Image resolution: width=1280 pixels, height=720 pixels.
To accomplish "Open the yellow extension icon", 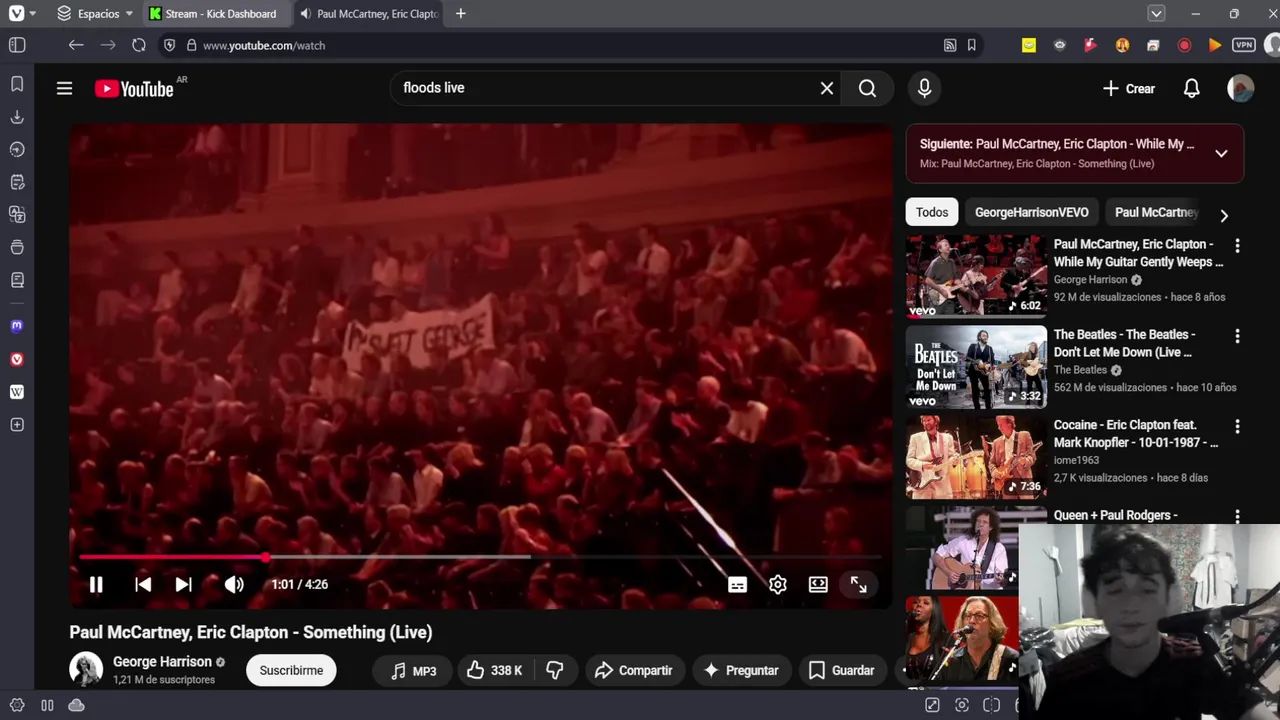I will pyautogui.click(x=1029, y=45).
